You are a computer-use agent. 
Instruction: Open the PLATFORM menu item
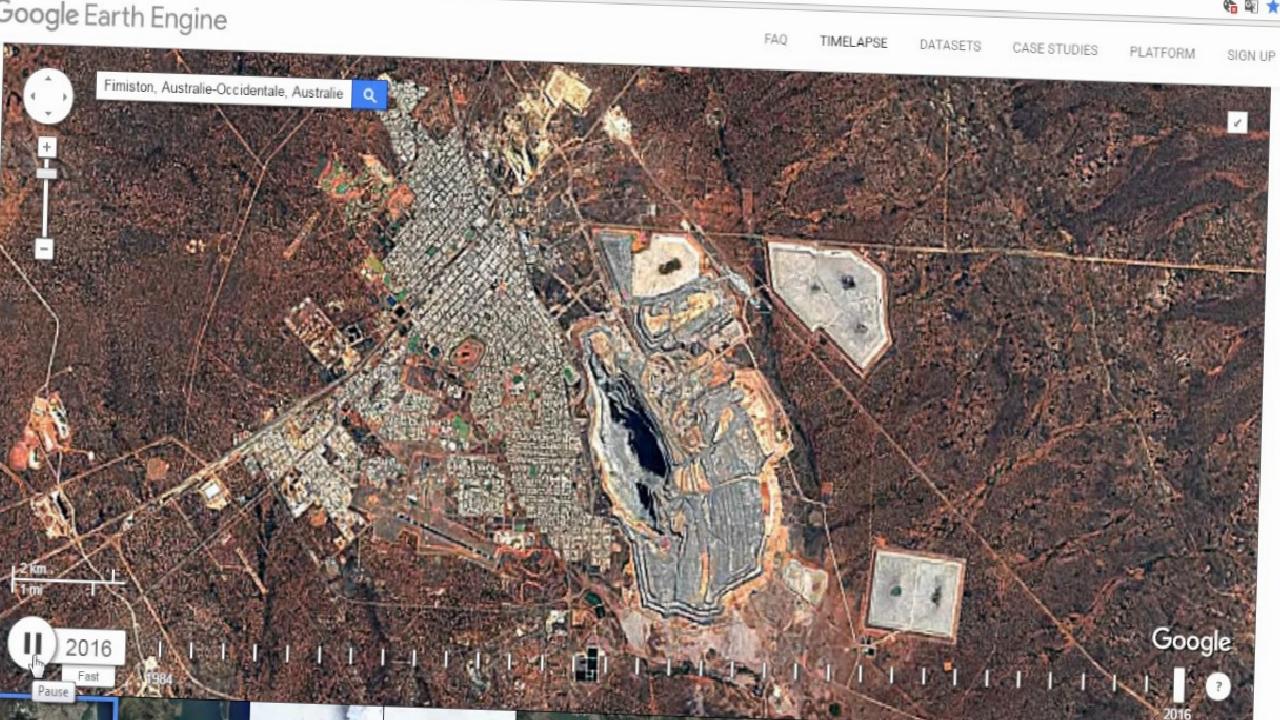coord(1162,52)
